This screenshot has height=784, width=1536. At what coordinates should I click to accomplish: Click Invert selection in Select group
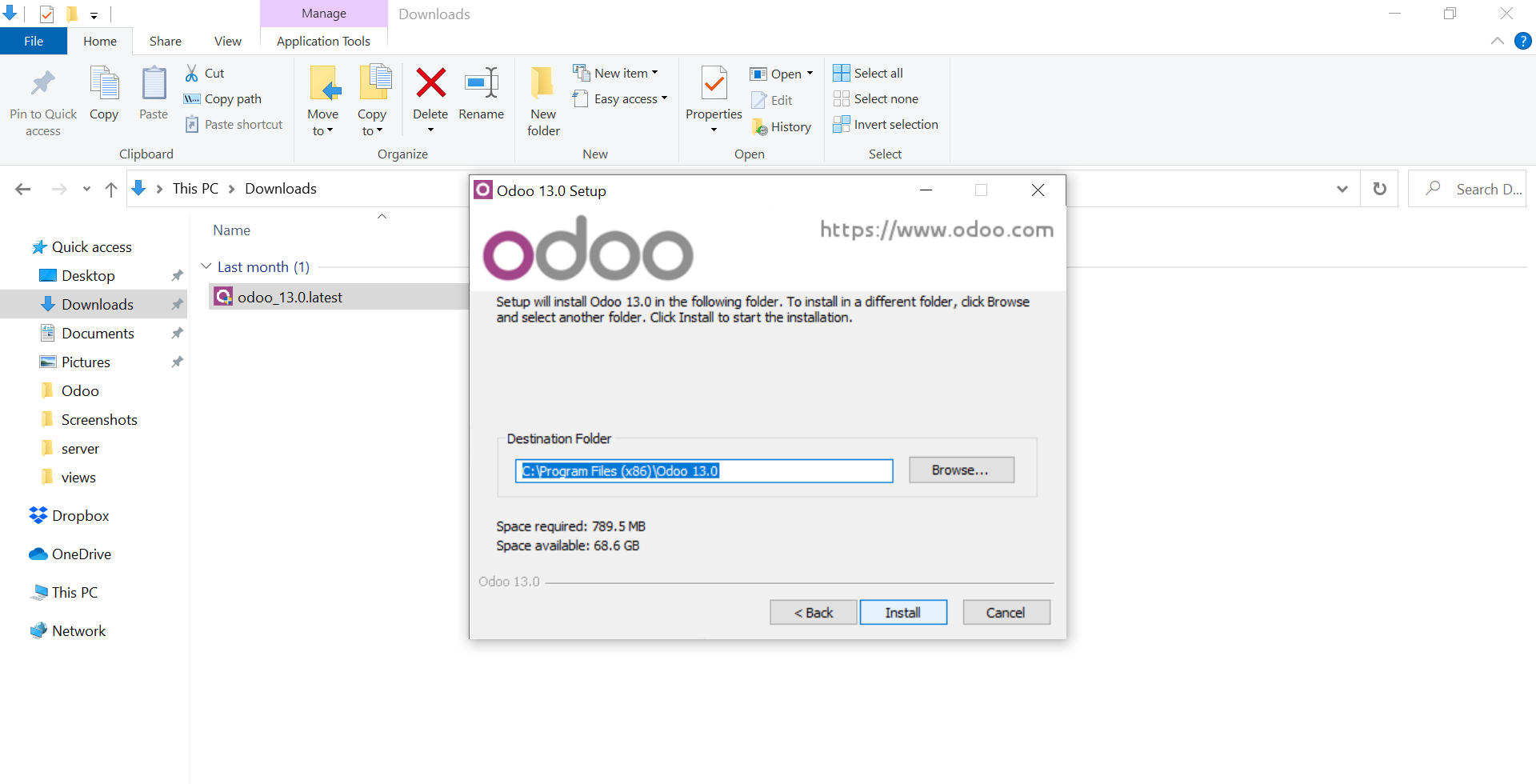tap(886, 124)
